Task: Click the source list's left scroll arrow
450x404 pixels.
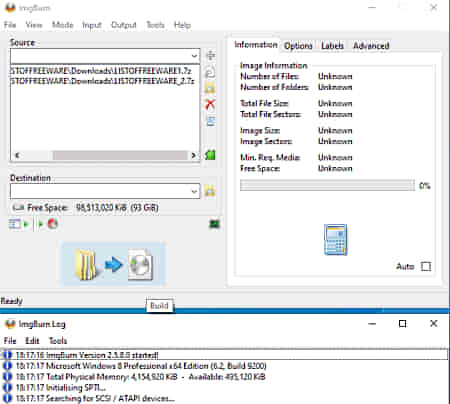Action: click(x=17, y=155)
